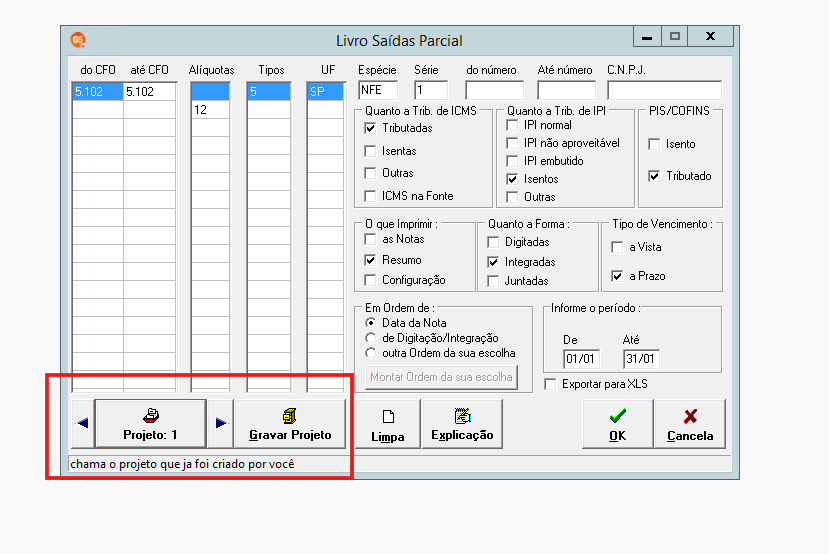Choose outra Ordem da sua escolha radio

tap(371, 353)
